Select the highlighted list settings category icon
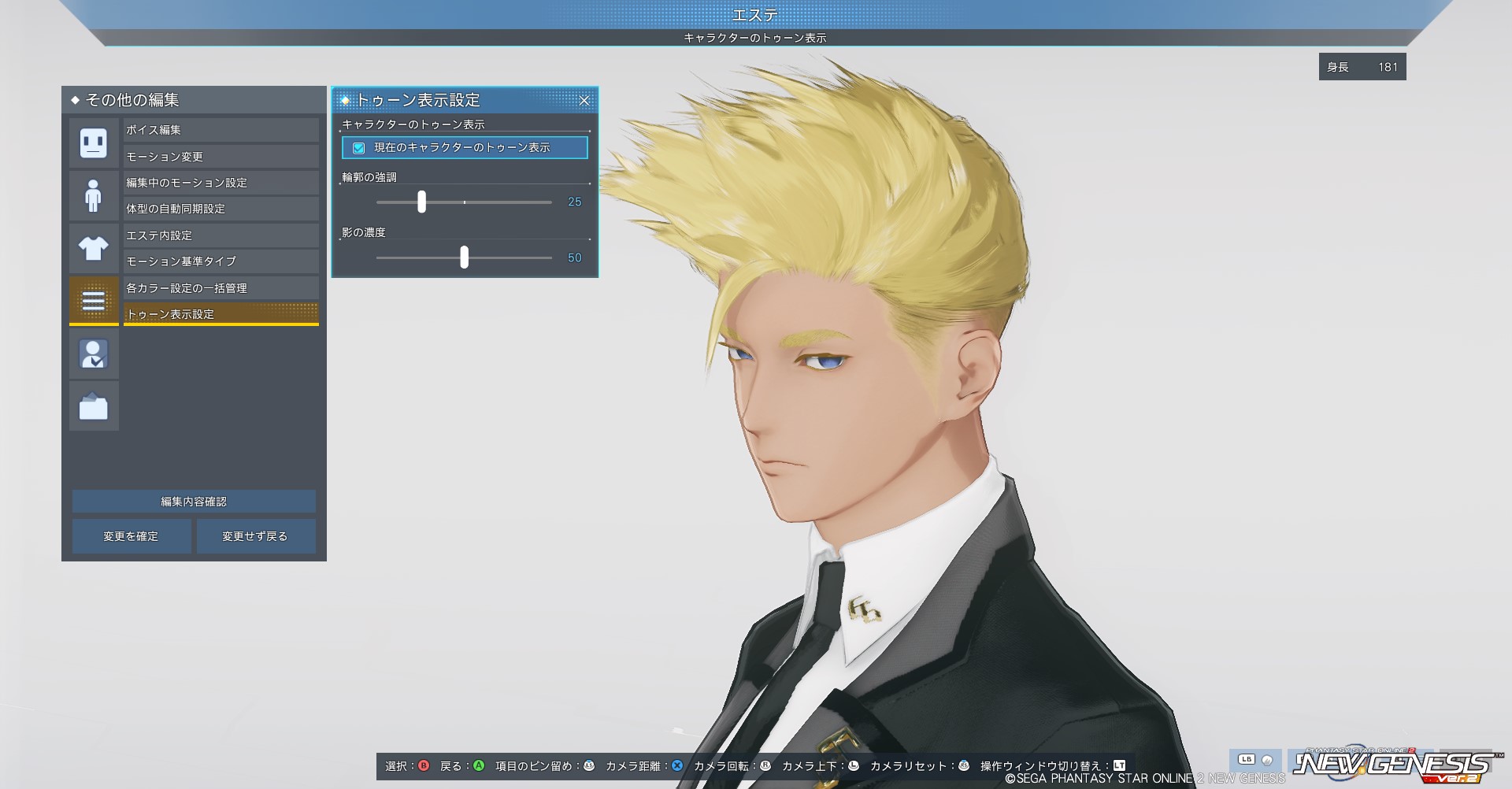 94,301
